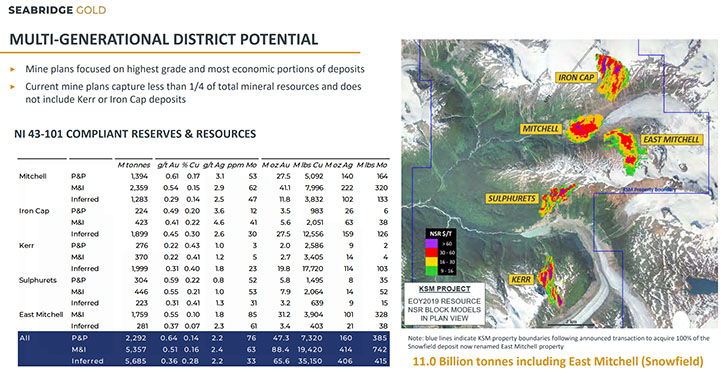
Task: Click the second orange bullet arrow
Action: coord(13,87)
